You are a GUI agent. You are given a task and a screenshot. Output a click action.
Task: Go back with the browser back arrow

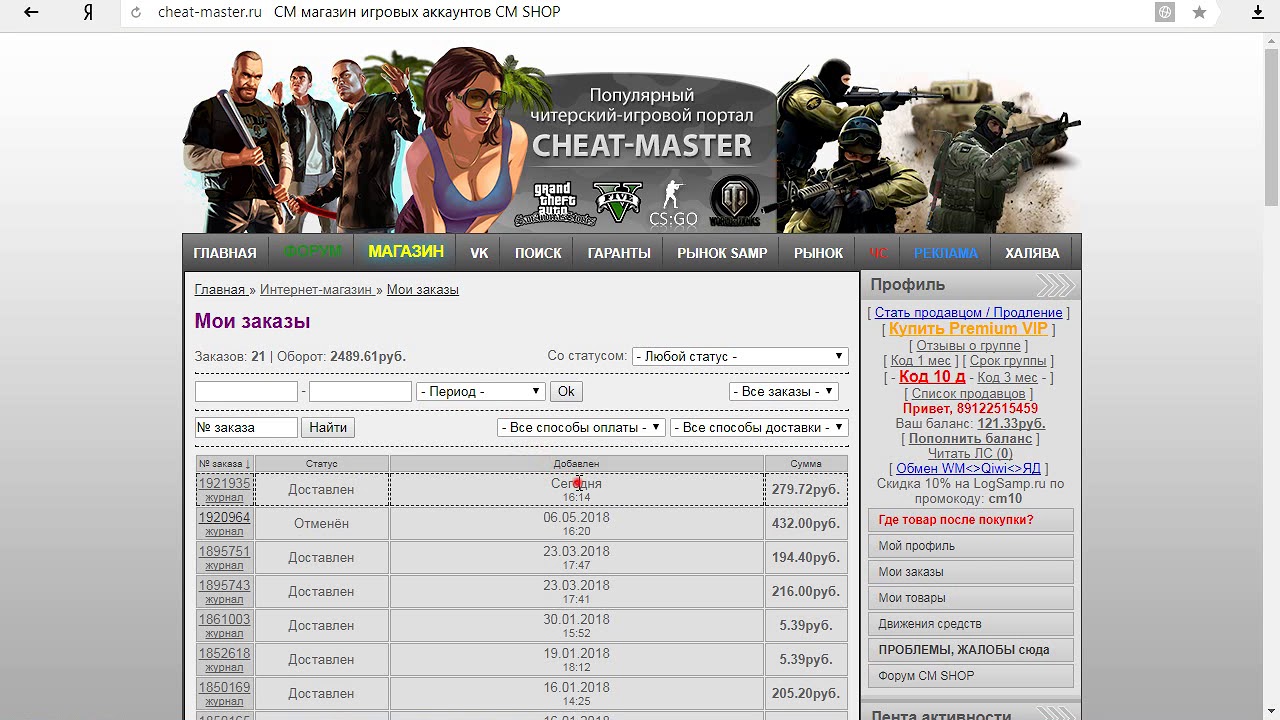(31, 13)
